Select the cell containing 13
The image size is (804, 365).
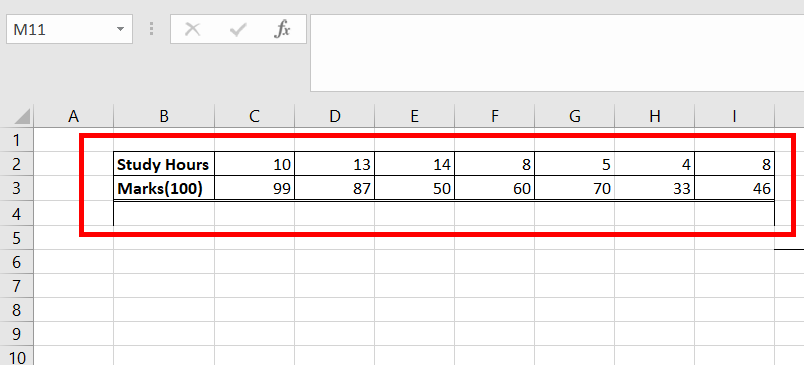coord(334,164)
